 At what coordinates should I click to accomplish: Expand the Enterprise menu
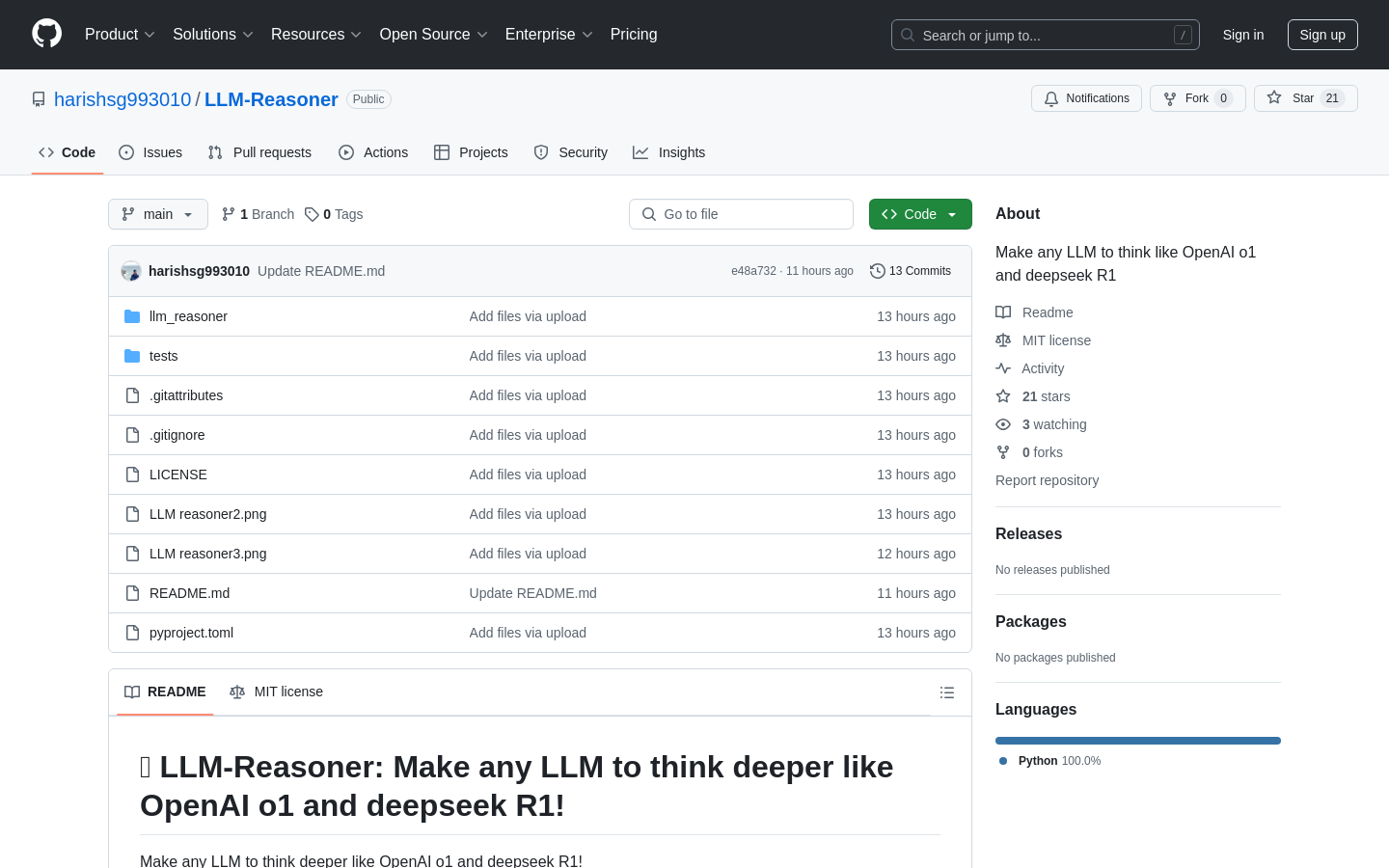[x=549, y=35]
